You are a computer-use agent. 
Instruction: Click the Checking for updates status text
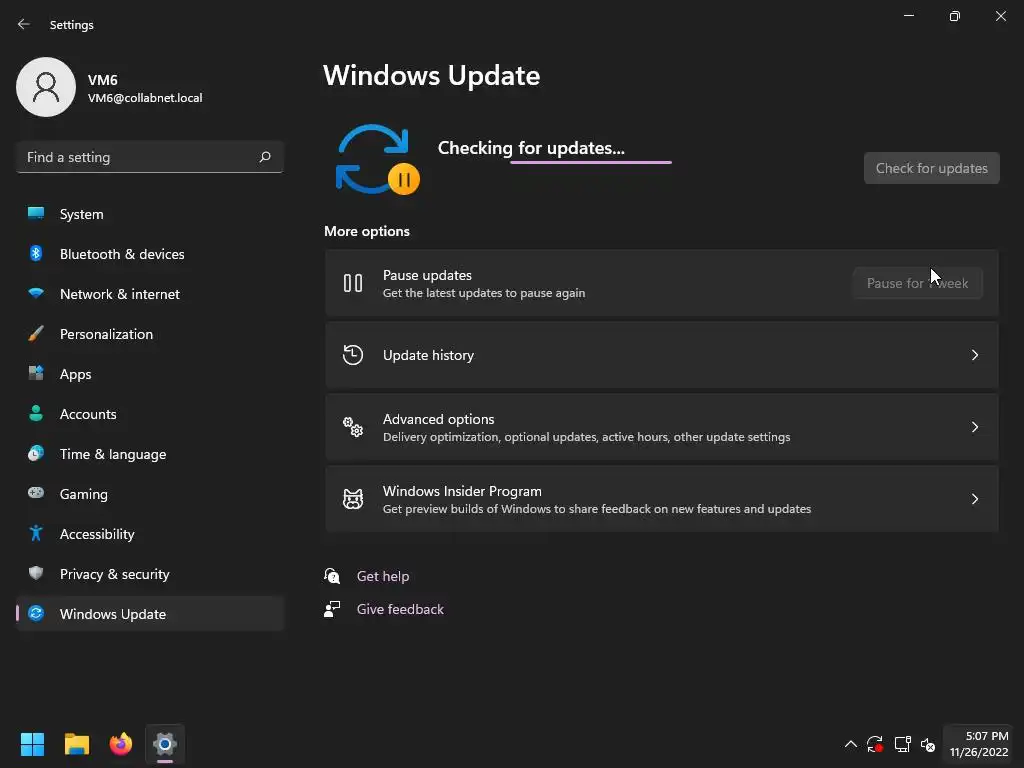point(531,148)
